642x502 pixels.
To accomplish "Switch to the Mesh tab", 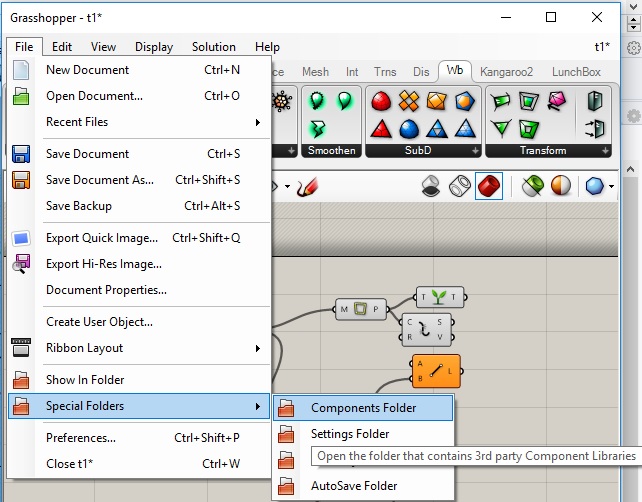I will pyautogui.click(x=315, y=72).
